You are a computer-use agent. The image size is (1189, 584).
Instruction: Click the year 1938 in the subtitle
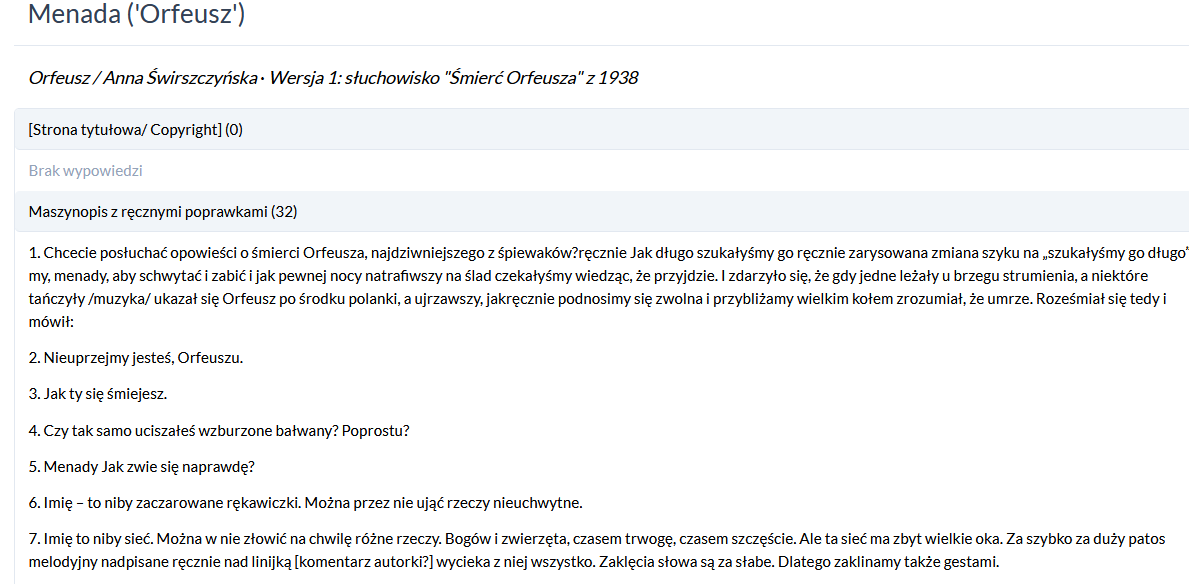(x=618, y=77)
